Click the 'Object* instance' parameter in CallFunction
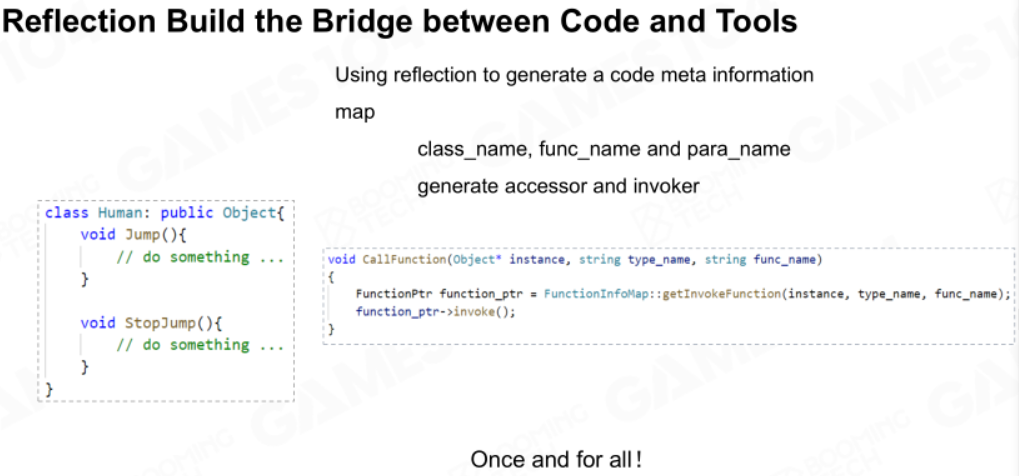1019x476 pixels. pyautogui.click(x=510, y=260)
